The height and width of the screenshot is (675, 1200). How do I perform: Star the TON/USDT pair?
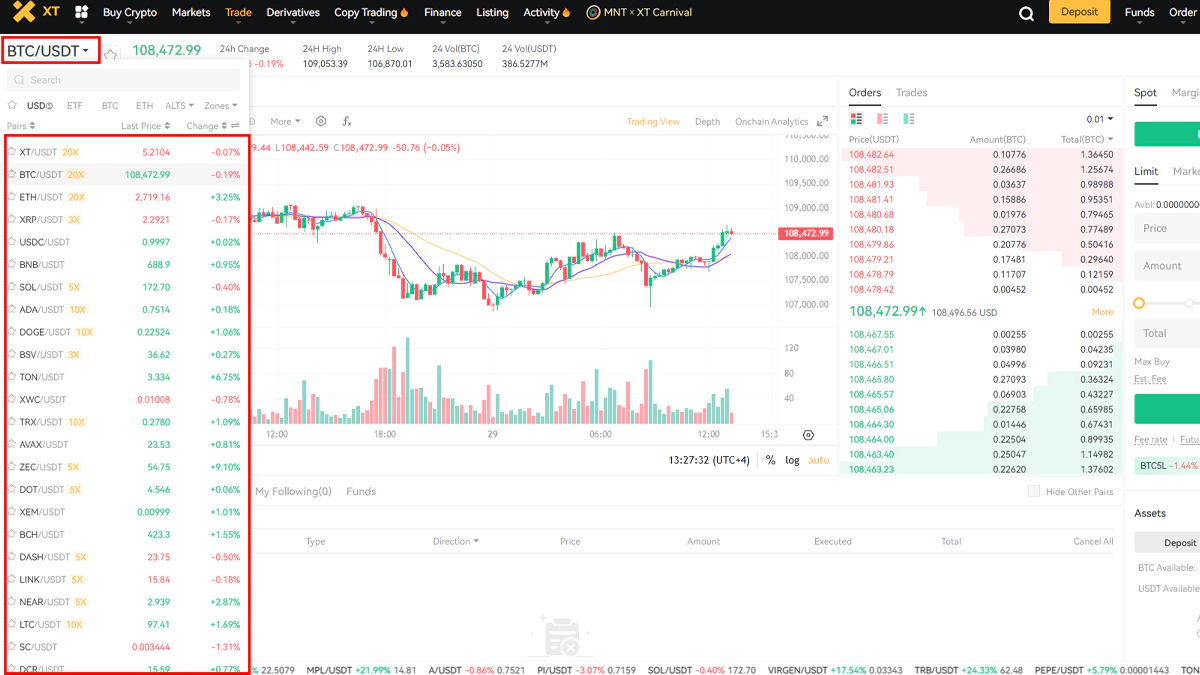12,377
